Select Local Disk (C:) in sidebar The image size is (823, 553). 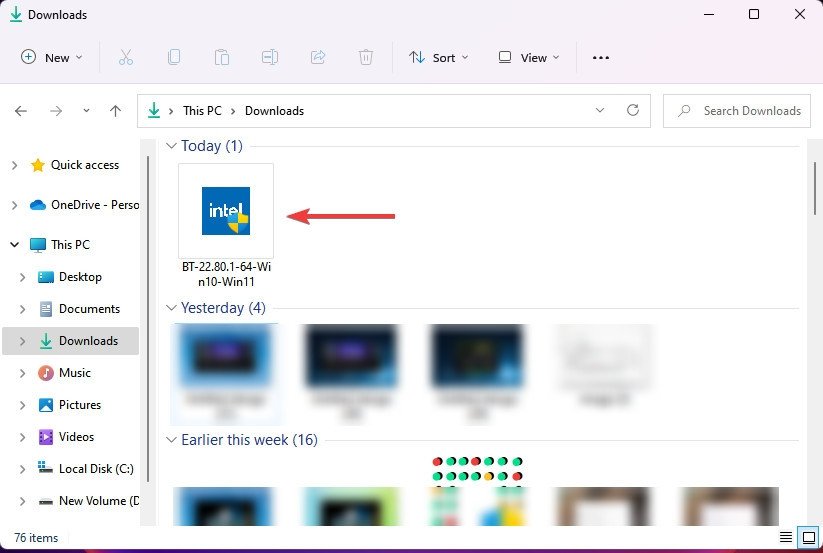click(96, 469)
